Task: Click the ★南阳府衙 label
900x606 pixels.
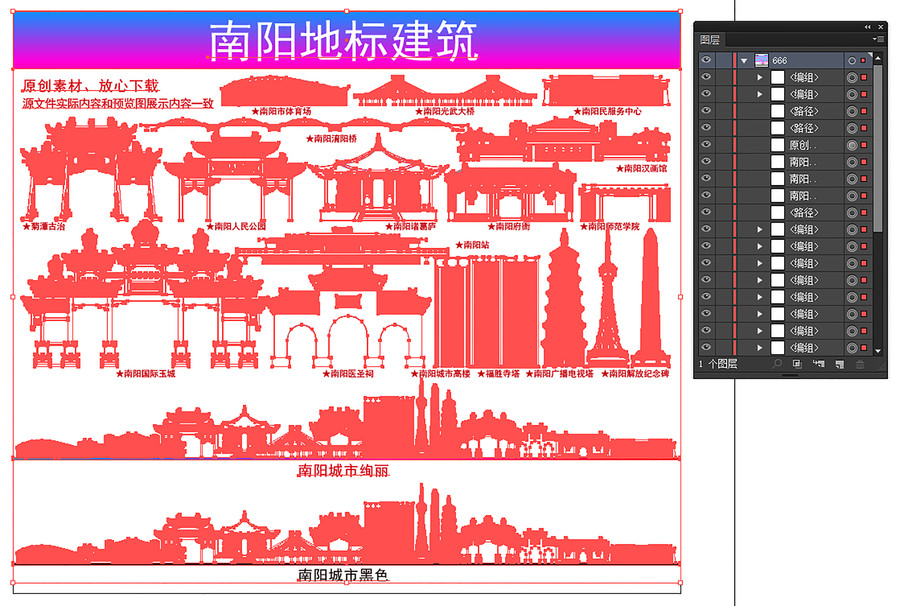Action: click(509, 226)
